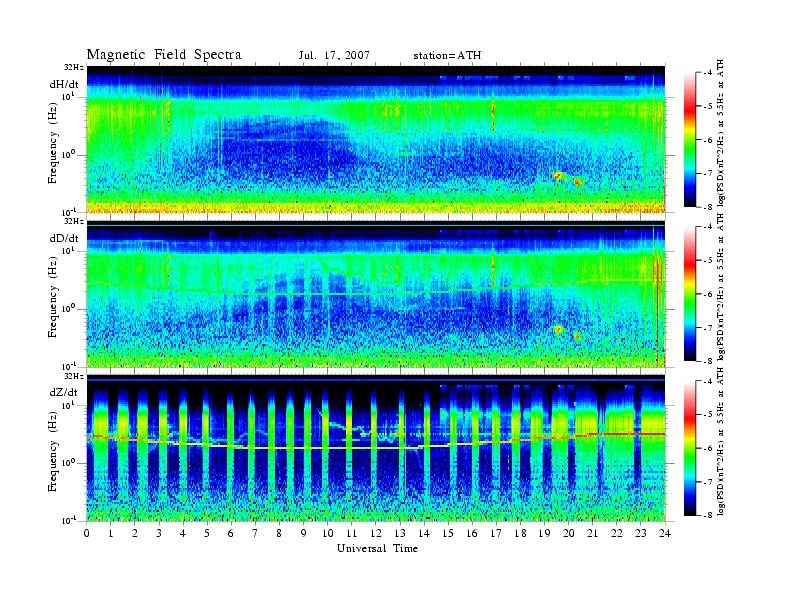This screenshot has height=612, width=792.
Task: Click the dZ/dt panel color scale bar
Action: [689, 448]
